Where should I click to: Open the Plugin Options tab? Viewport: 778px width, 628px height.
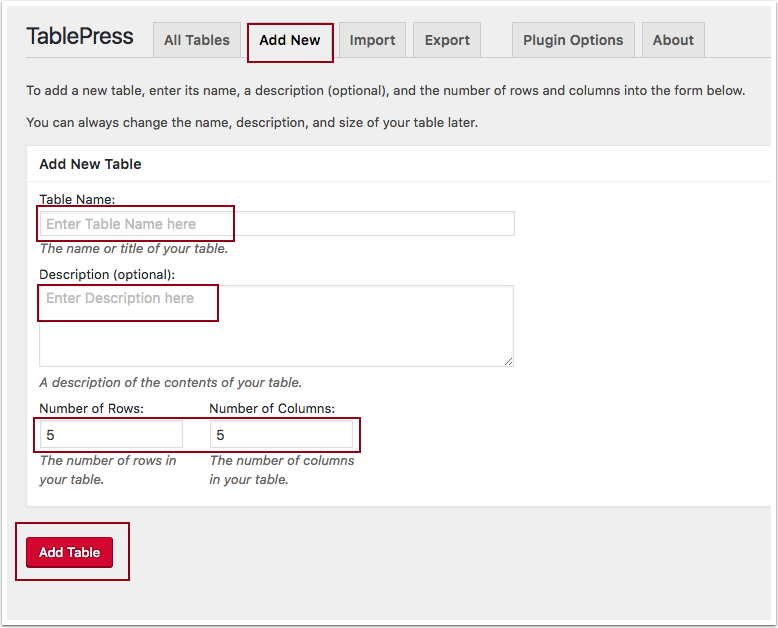(x=573, y=40)
